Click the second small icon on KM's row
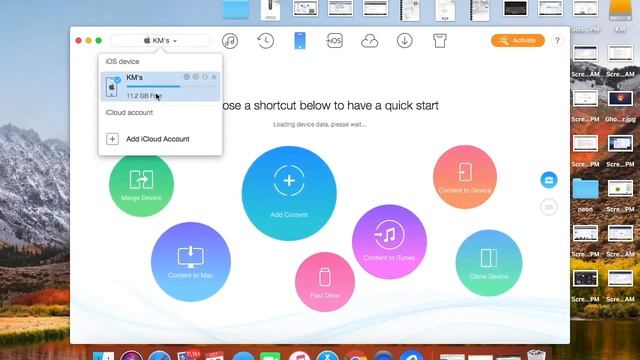Viewport: 640px width, 360px height. coord(196,77)
